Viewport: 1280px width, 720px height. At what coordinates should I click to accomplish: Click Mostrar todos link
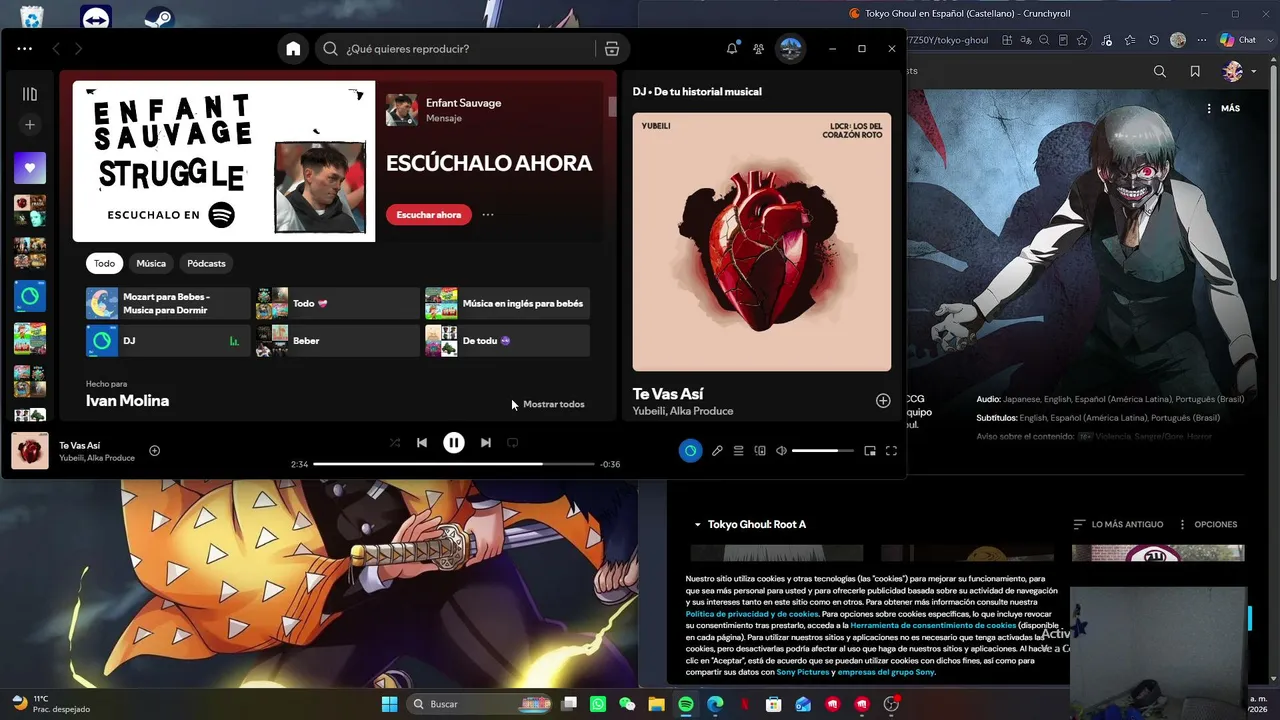pyautogui.click(x=554, y=404)
